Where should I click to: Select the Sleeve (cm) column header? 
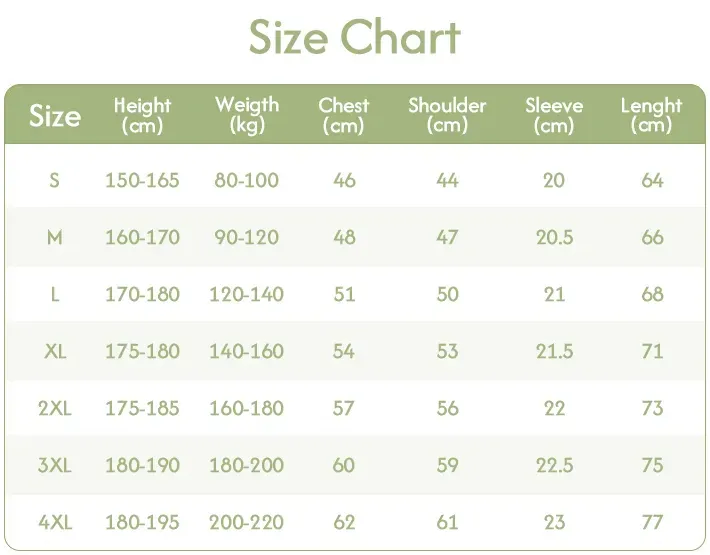[x=554, y=116]
